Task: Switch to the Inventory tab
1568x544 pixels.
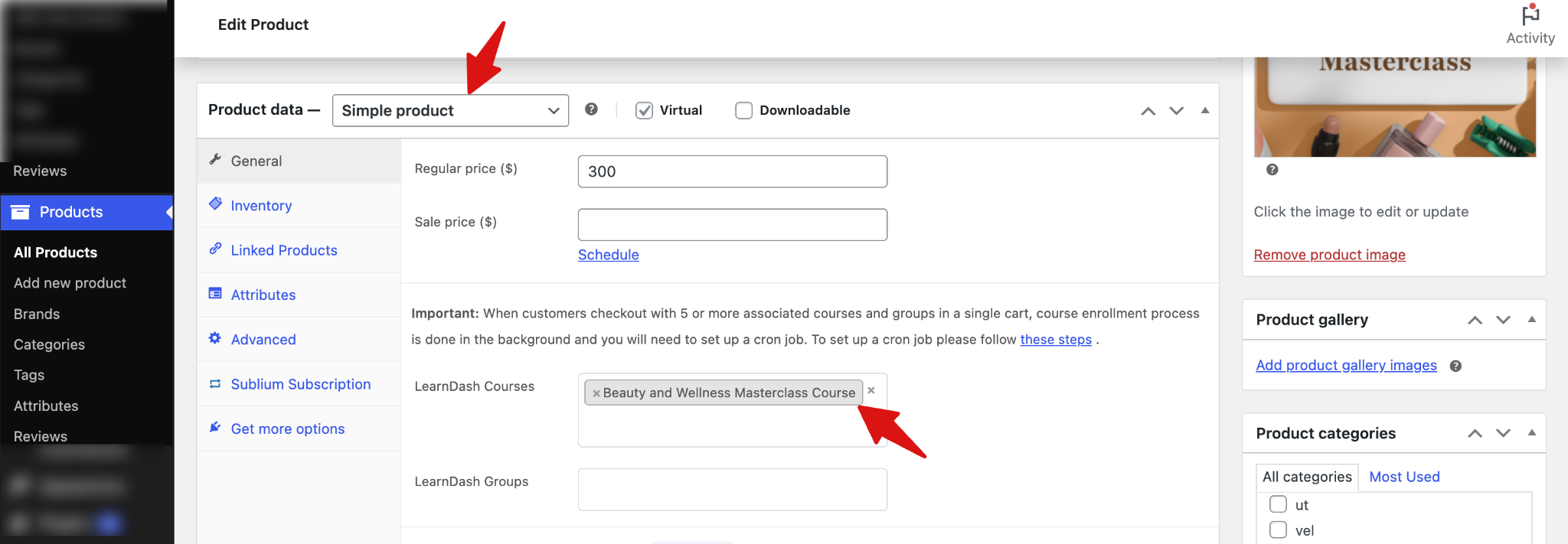Action: 299,205
